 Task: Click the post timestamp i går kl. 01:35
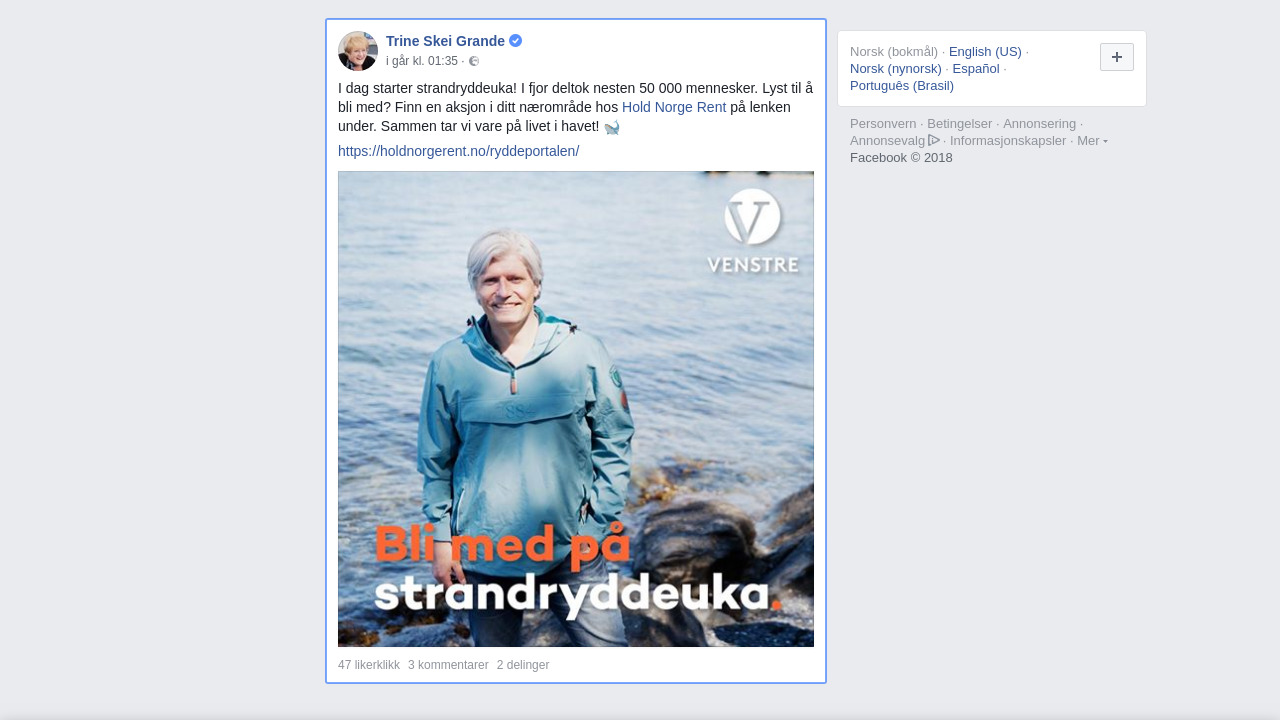(x=422, y=61)
